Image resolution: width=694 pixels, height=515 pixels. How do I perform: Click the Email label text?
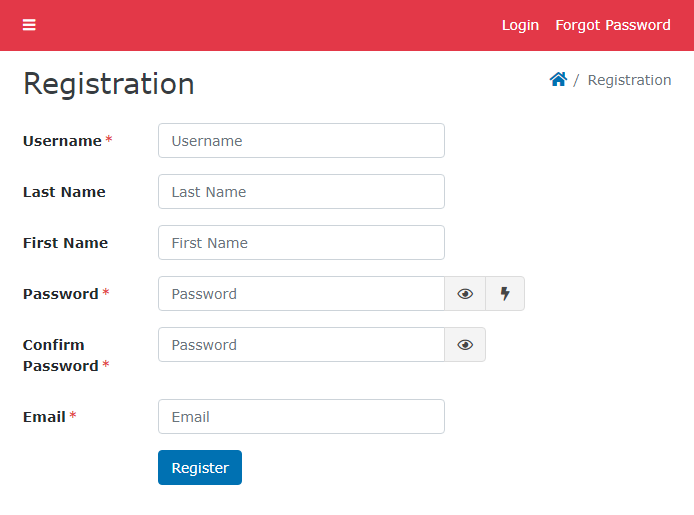click(x=44, y=417)
